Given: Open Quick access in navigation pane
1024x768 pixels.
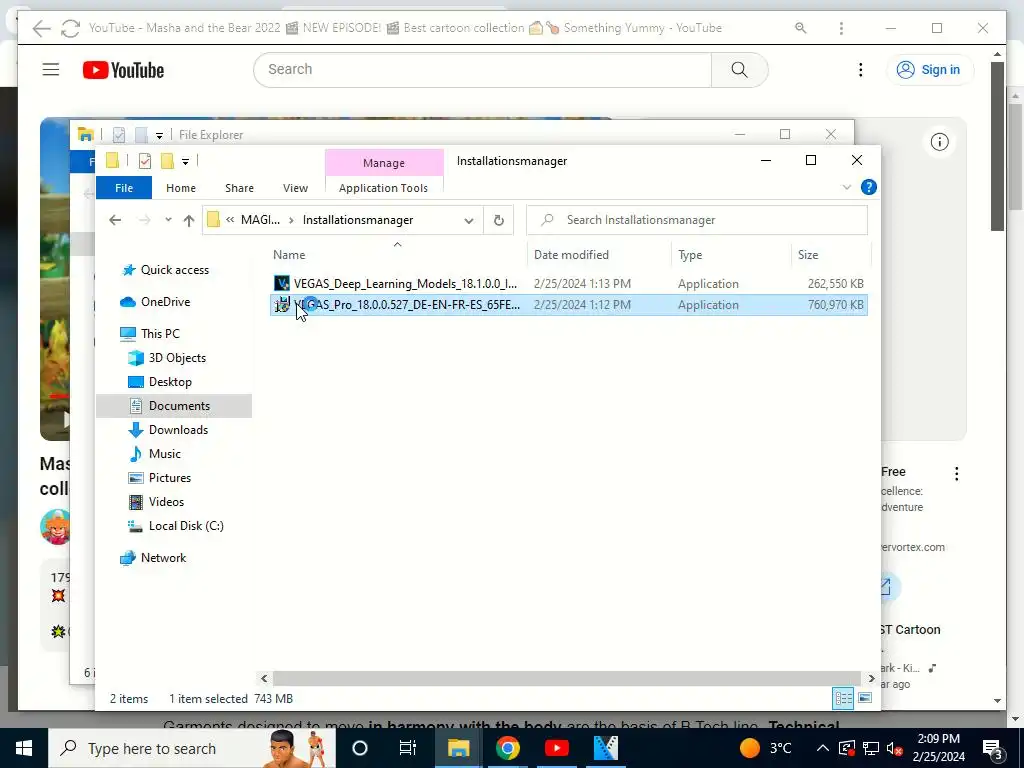Looking at the screenshot, I should pyautogui.click(x=174, y=270).
